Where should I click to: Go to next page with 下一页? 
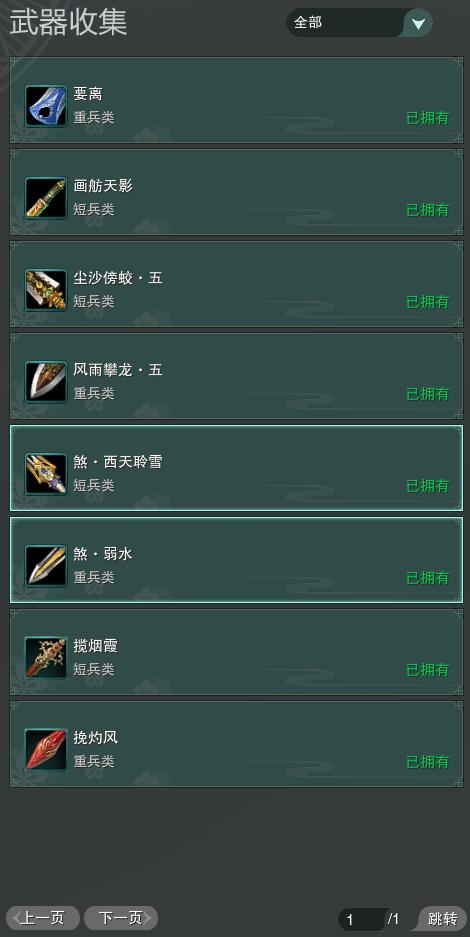pyautogui.click(x=121, y=918)
